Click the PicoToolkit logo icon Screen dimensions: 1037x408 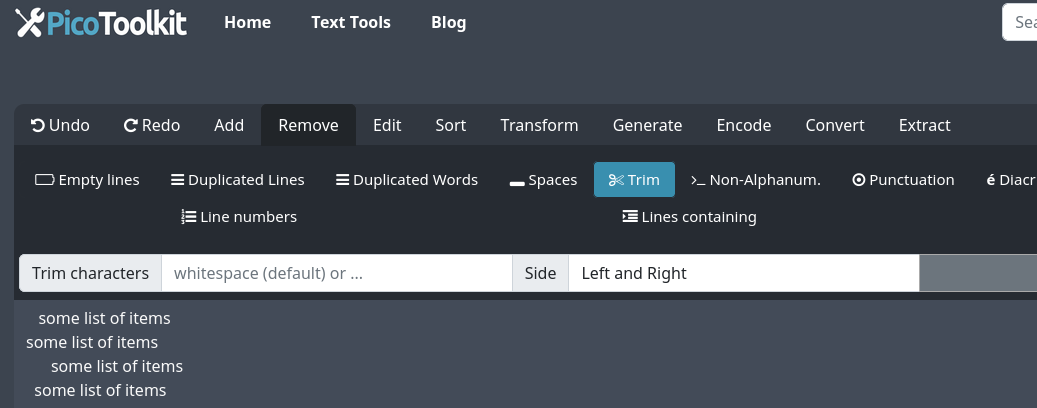tap(30, 22)
